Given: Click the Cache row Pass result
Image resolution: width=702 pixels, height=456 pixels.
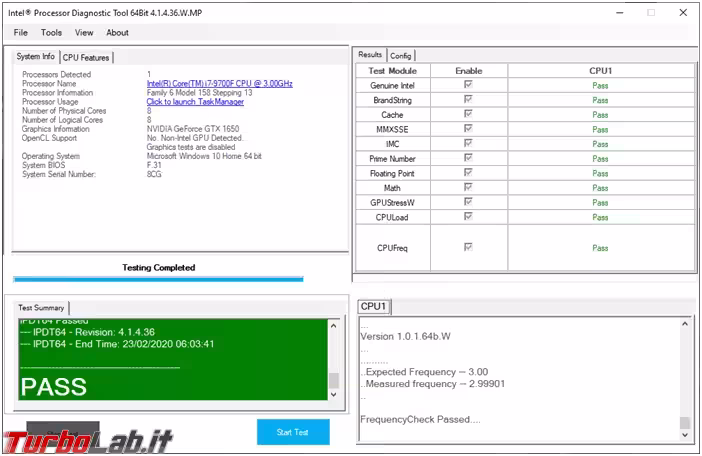Looking at the screenshot, I should 600,115.
